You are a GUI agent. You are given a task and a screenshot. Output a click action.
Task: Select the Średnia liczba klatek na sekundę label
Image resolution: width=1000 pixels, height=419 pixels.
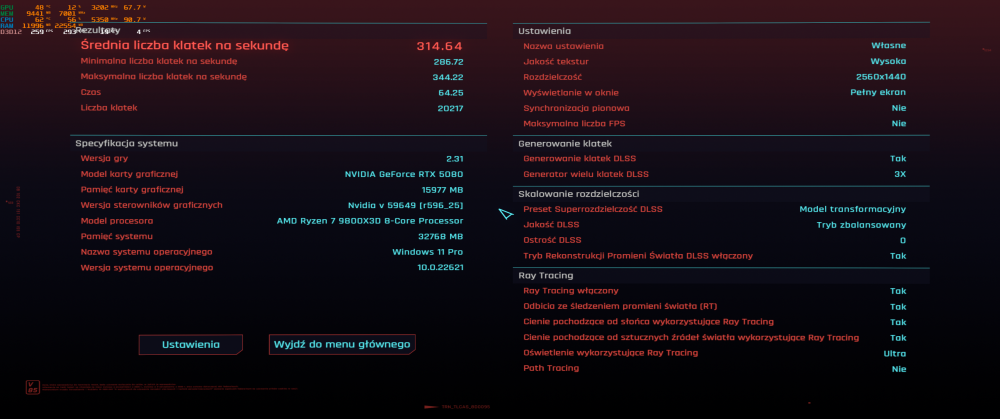pos(185,46)
